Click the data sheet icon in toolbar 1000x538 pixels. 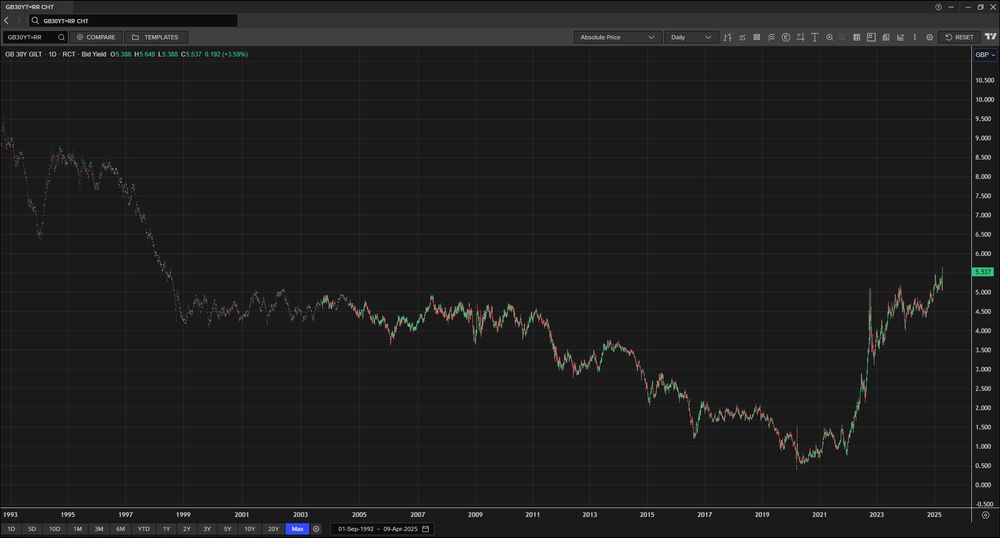[x=886, y=38]
